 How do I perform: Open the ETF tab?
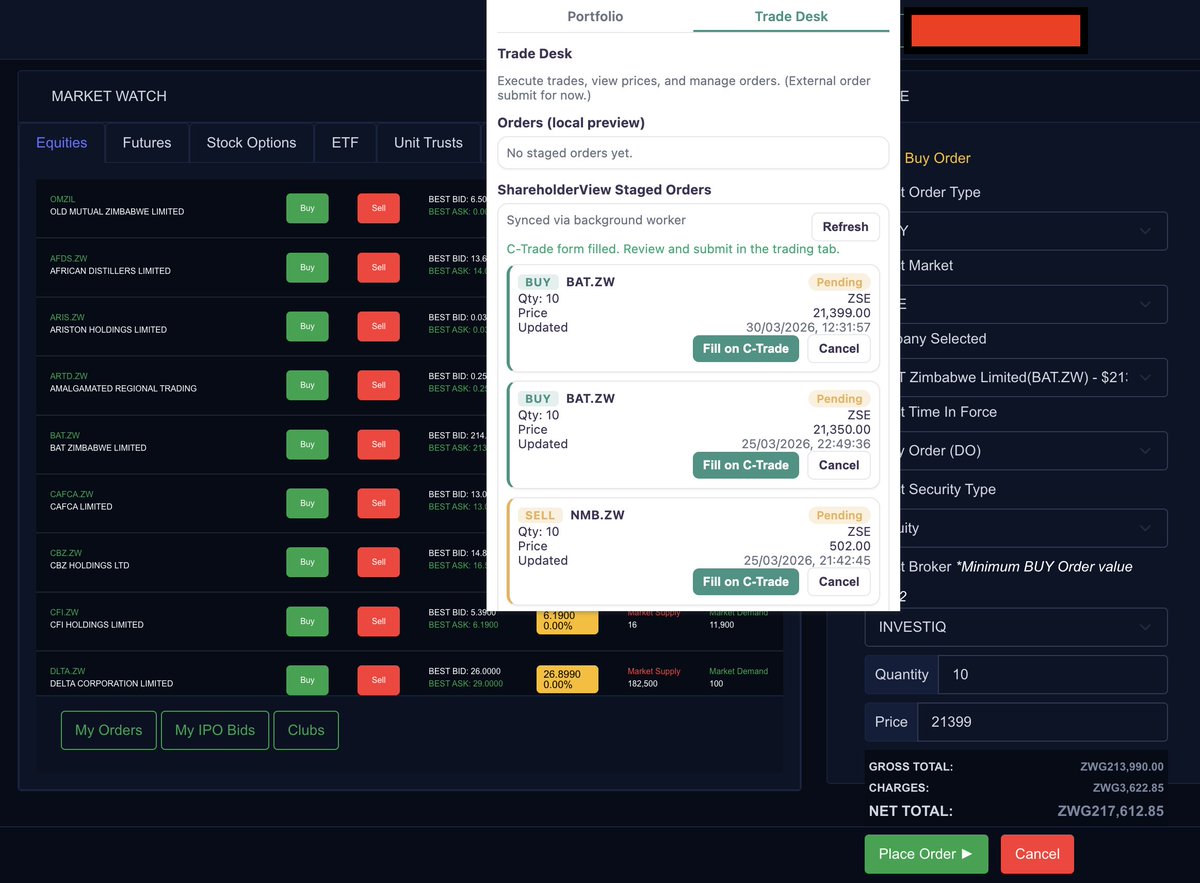[x=345, y=143]
